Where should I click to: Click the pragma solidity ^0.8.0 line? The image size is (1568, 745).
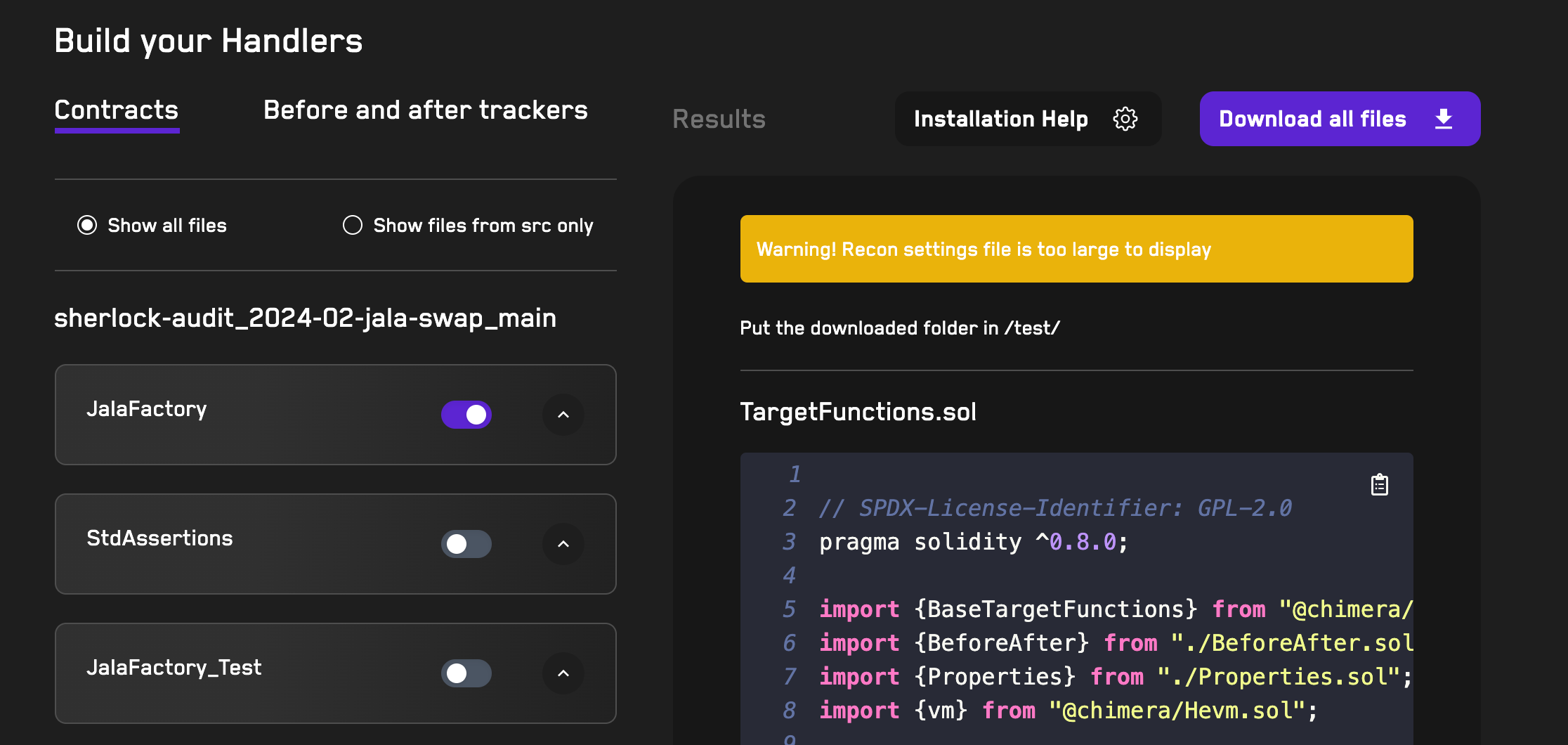(974, 542)
